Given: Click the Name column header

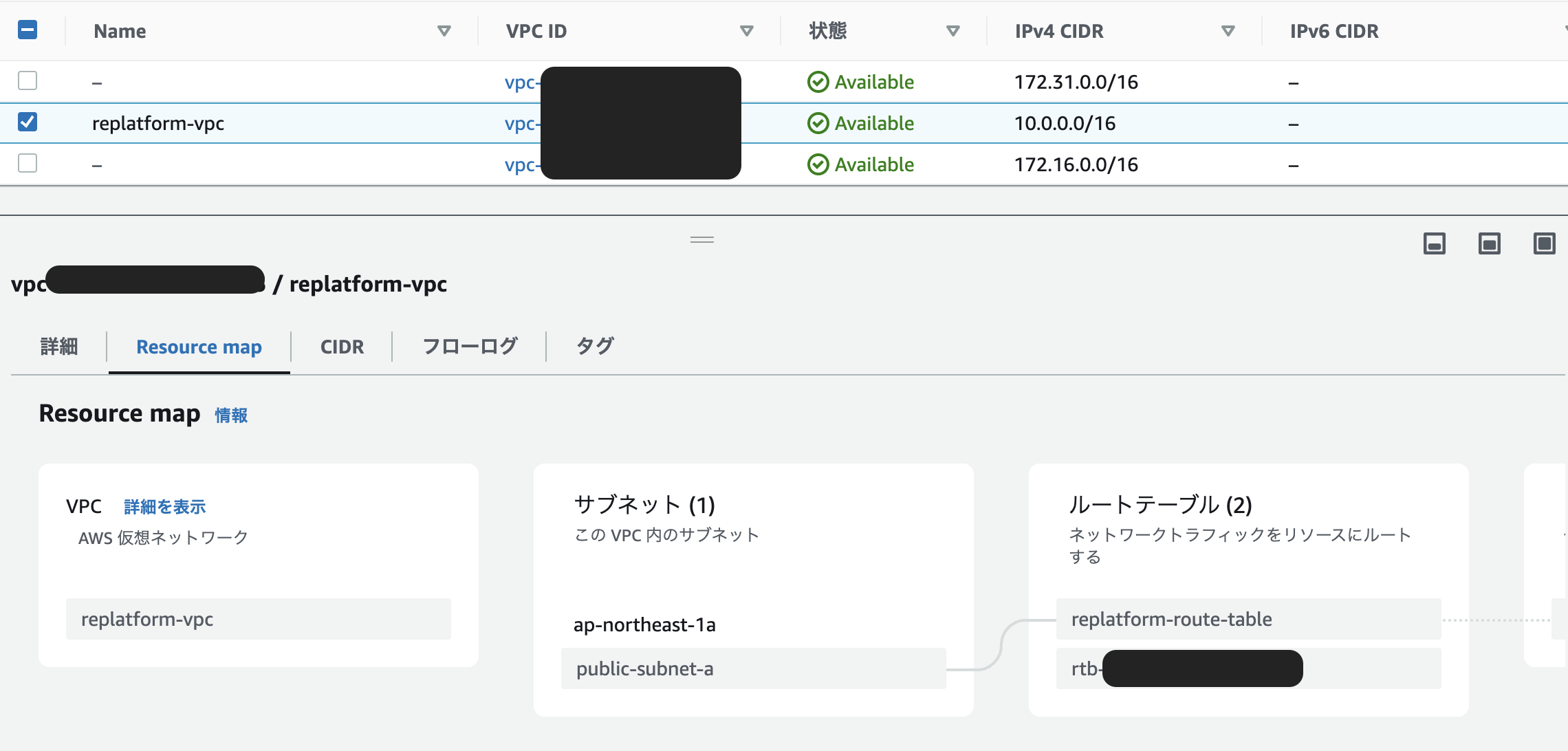Looking at the screenshot, I should [x=120, y=31].
